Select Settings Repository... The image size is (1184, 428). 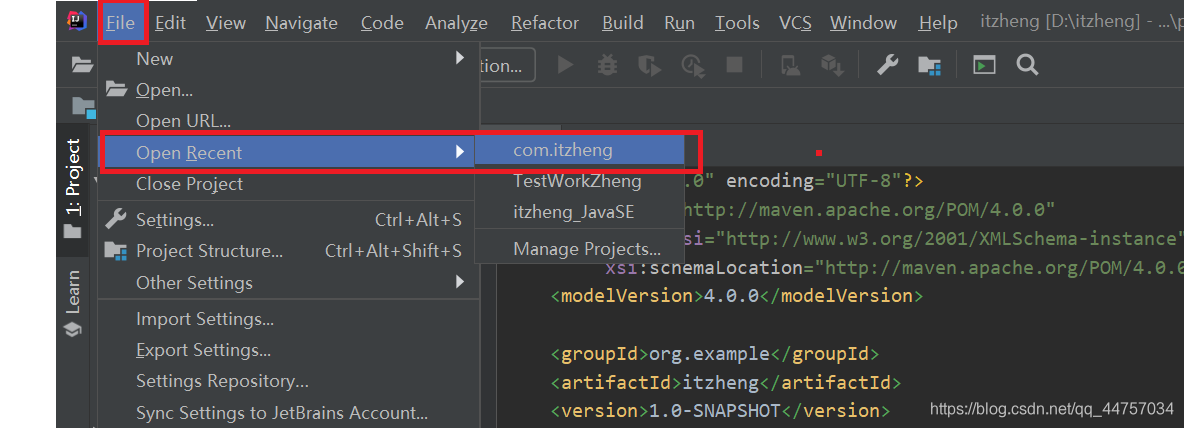click(288, 382)
